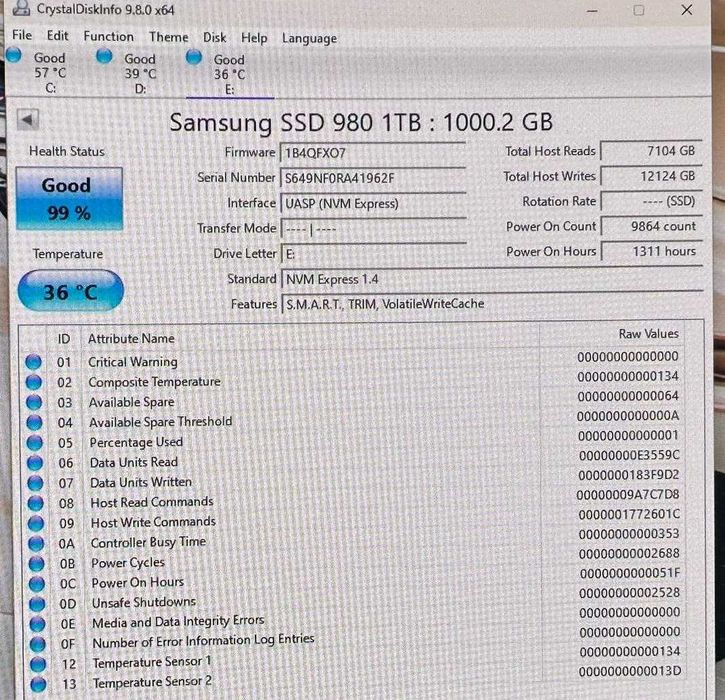
Task: Open the Function menu
Action: [108, 36]
